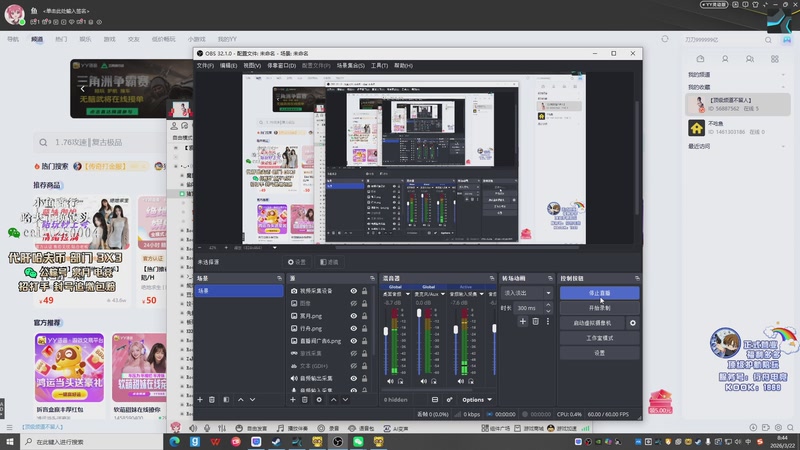This screenshot has height=450, width=800.
Task: Collapse 我的收藏 section in YY sidebar
Action: 783,87
